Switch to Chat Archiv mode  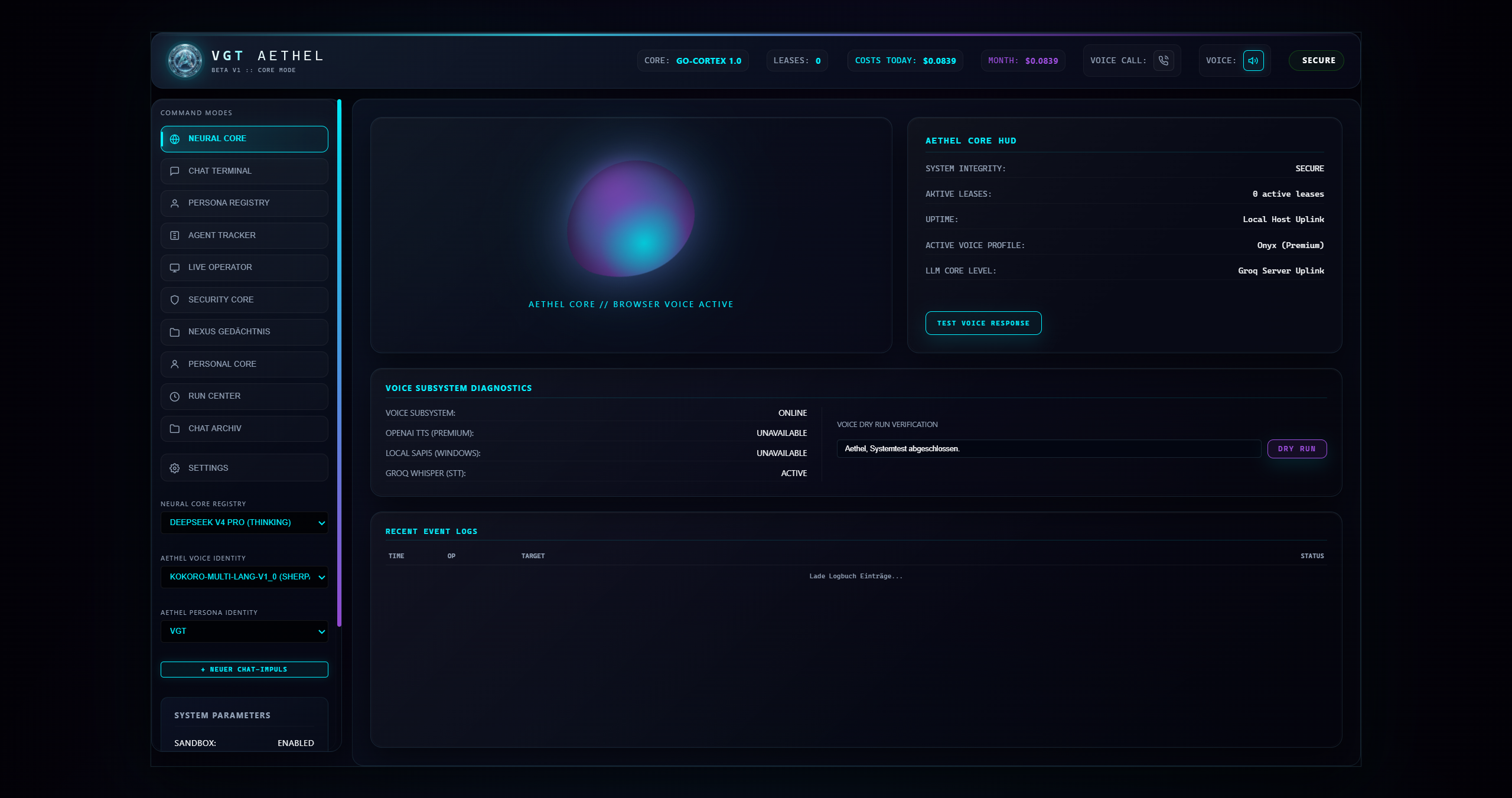click(245, 429)
